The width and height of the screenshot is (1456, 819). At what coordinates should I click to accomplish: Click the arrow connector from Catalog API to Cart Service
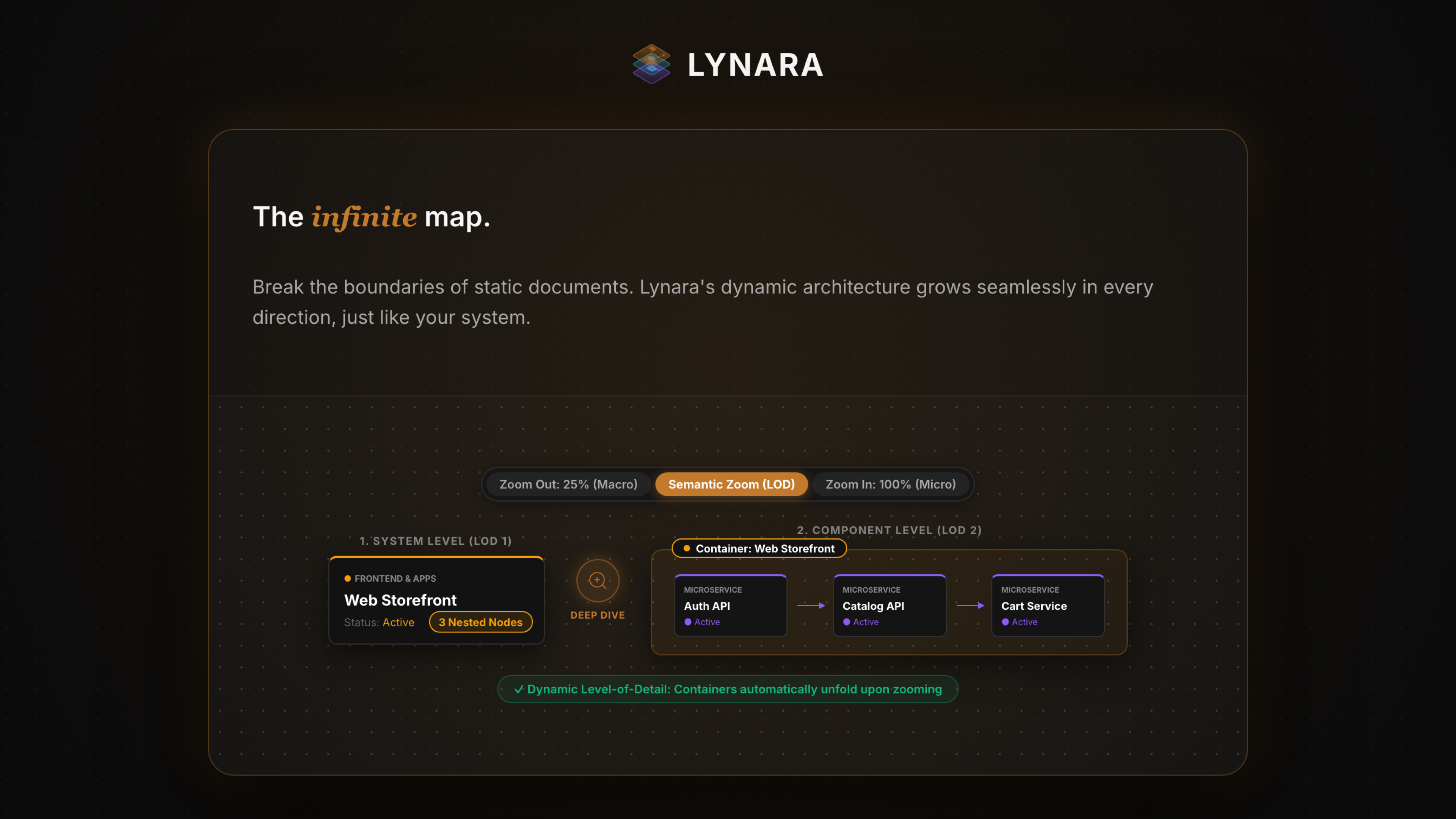coord(970,606)
